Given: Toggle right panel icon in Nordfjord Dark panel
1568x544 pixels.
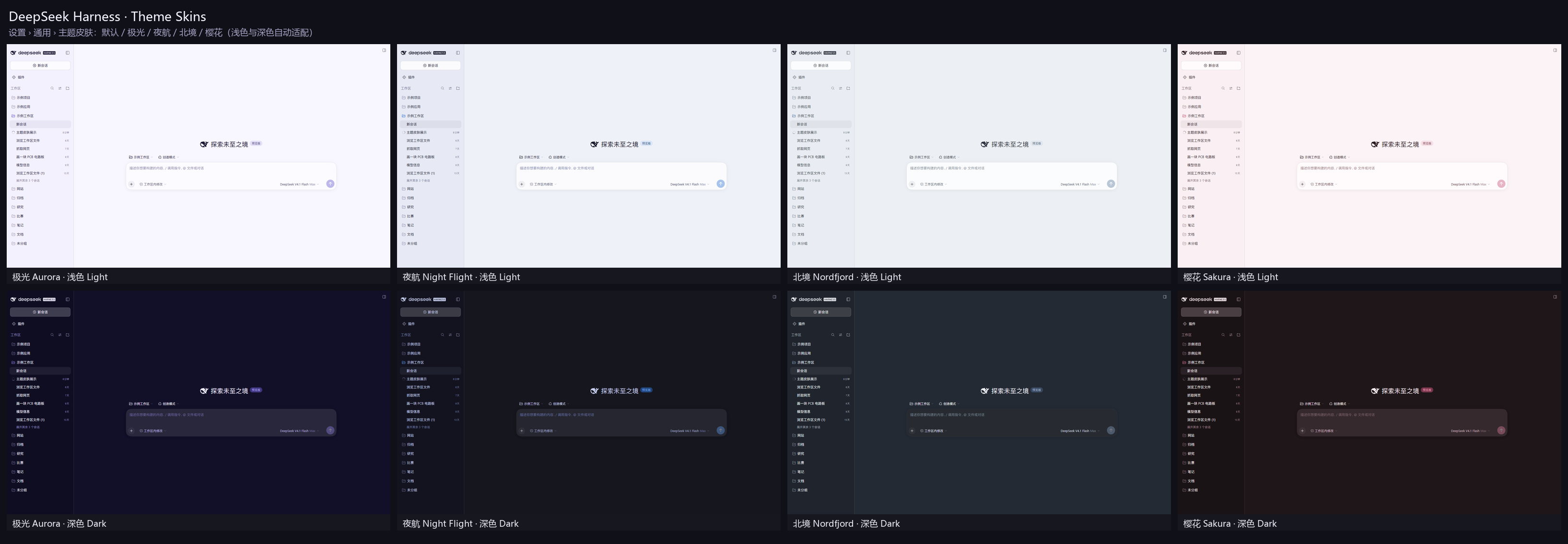Looking at the screenshot, I should [x=1164, y=297].
